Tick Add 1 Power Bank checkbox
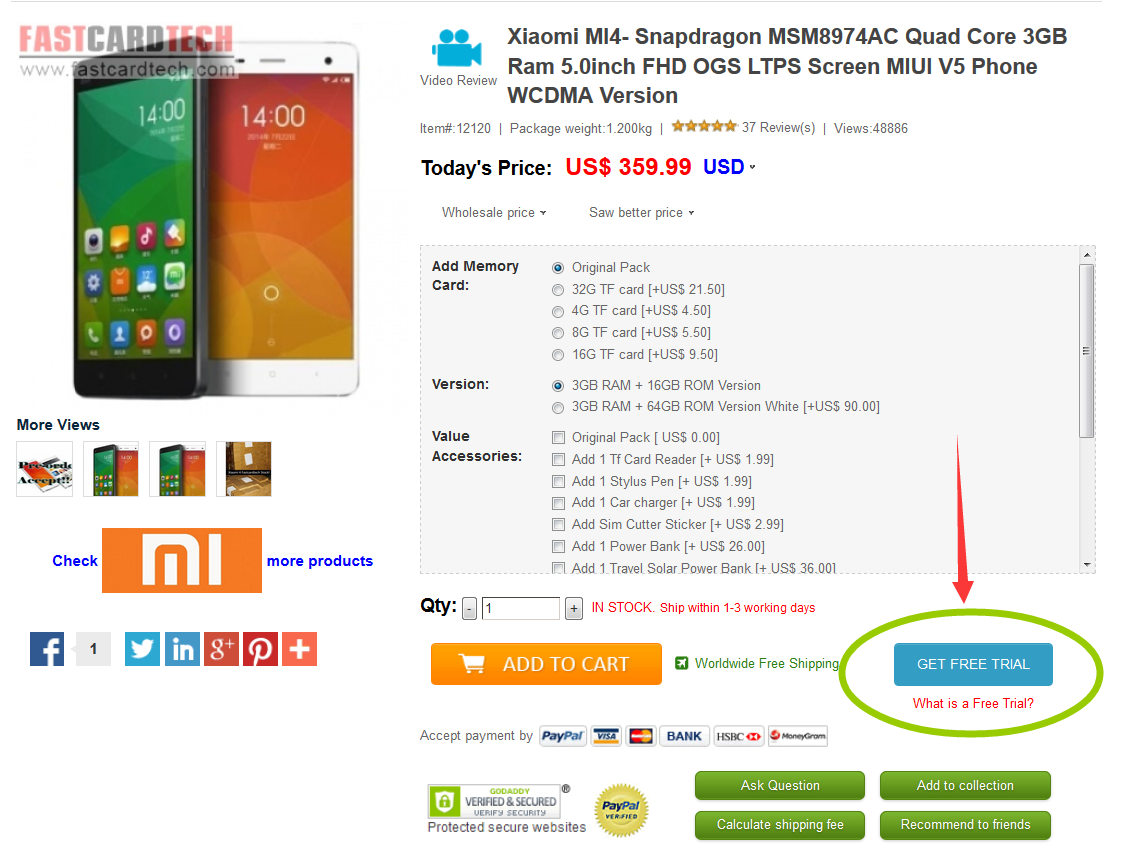 [559, 547]
